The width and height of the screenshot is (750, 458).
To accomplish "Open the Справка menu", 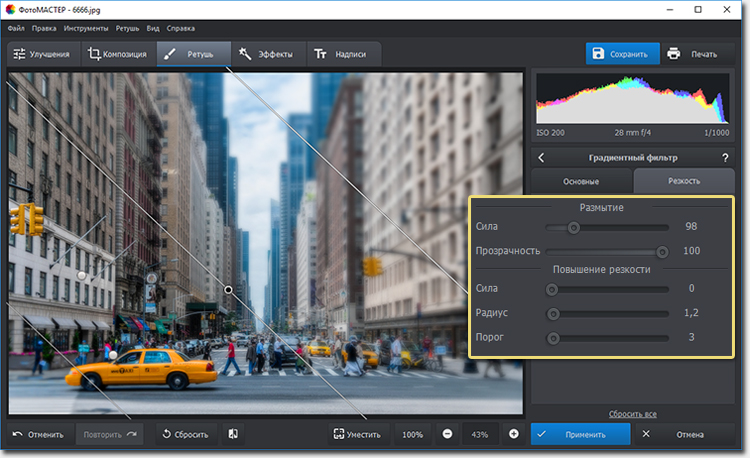I will 181,29.
